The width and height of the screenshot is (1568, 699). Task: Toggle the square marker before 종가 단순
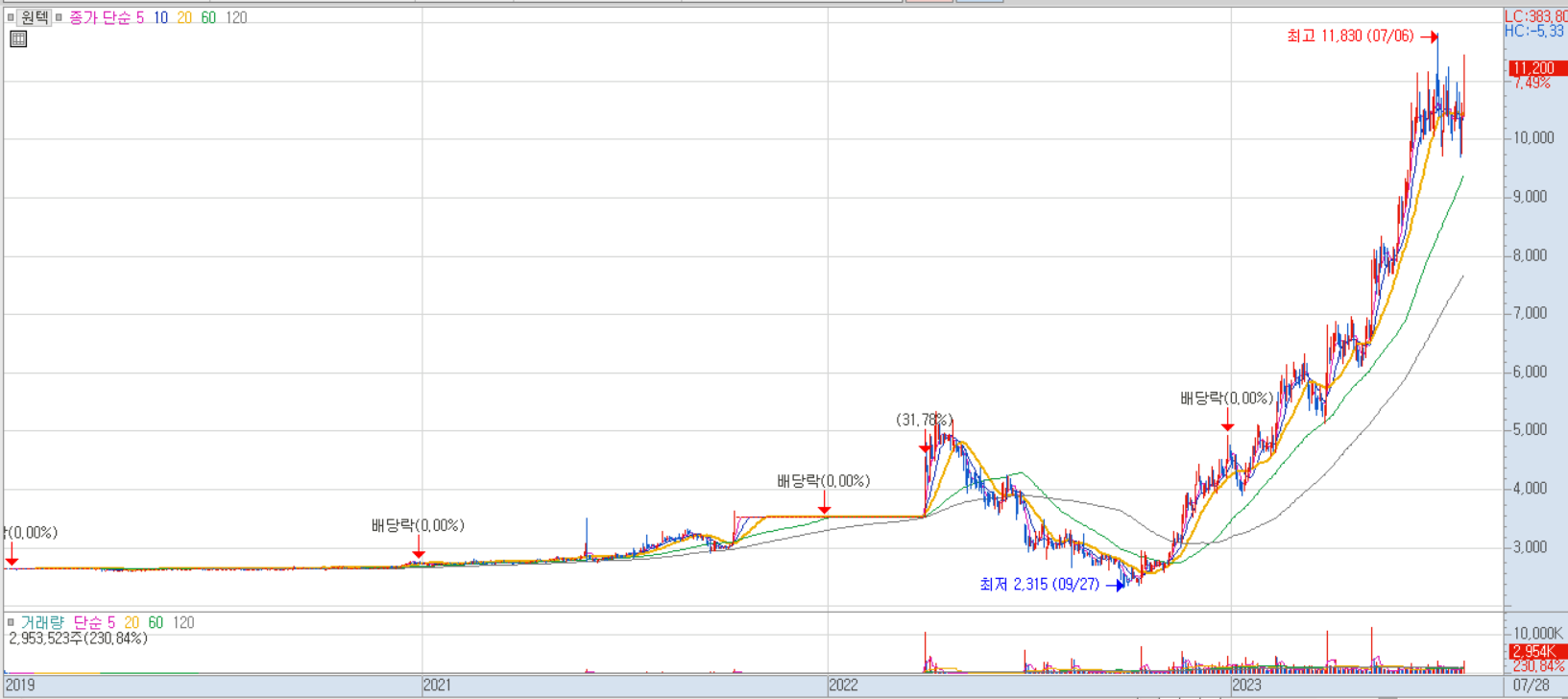(60, 17)
